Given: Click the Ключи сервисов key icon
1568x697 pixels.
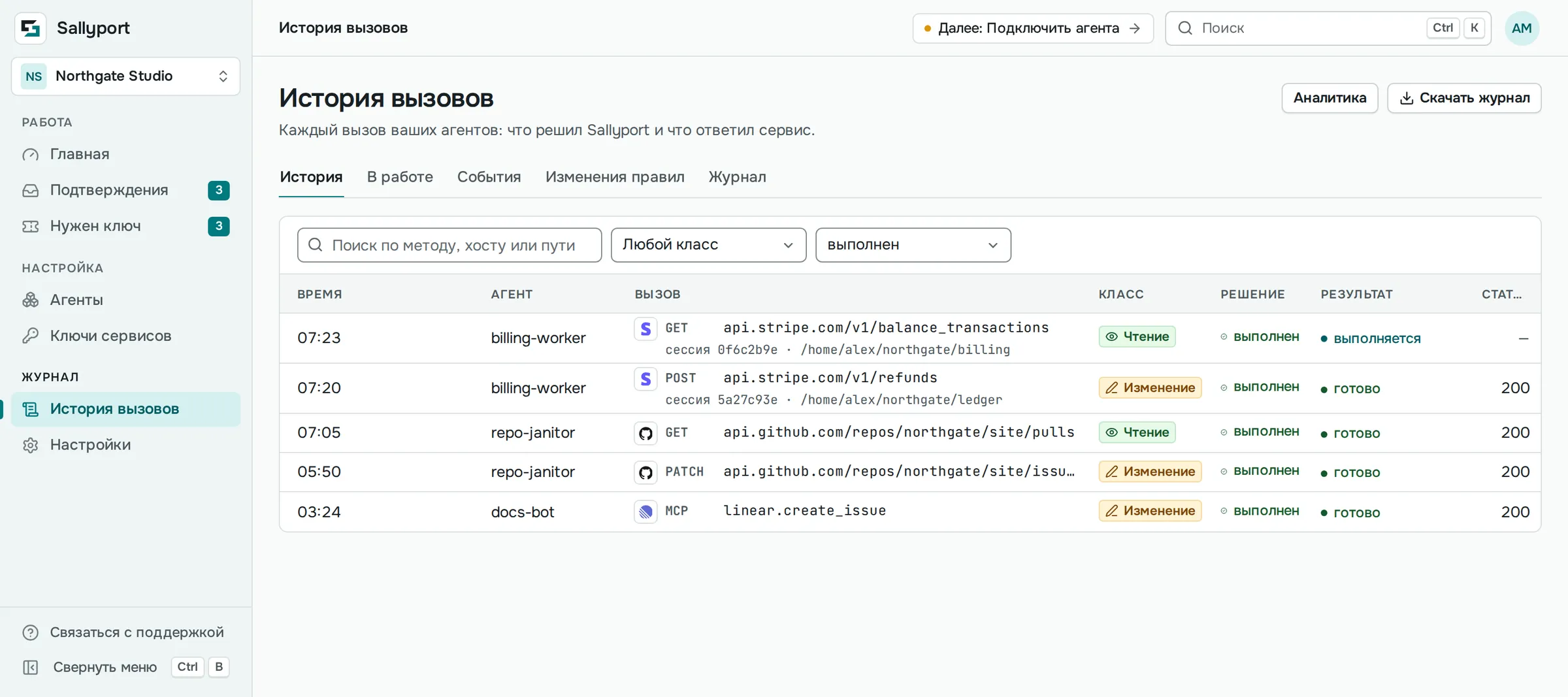Looking at the screenshot, I should (x=31, y=336).
